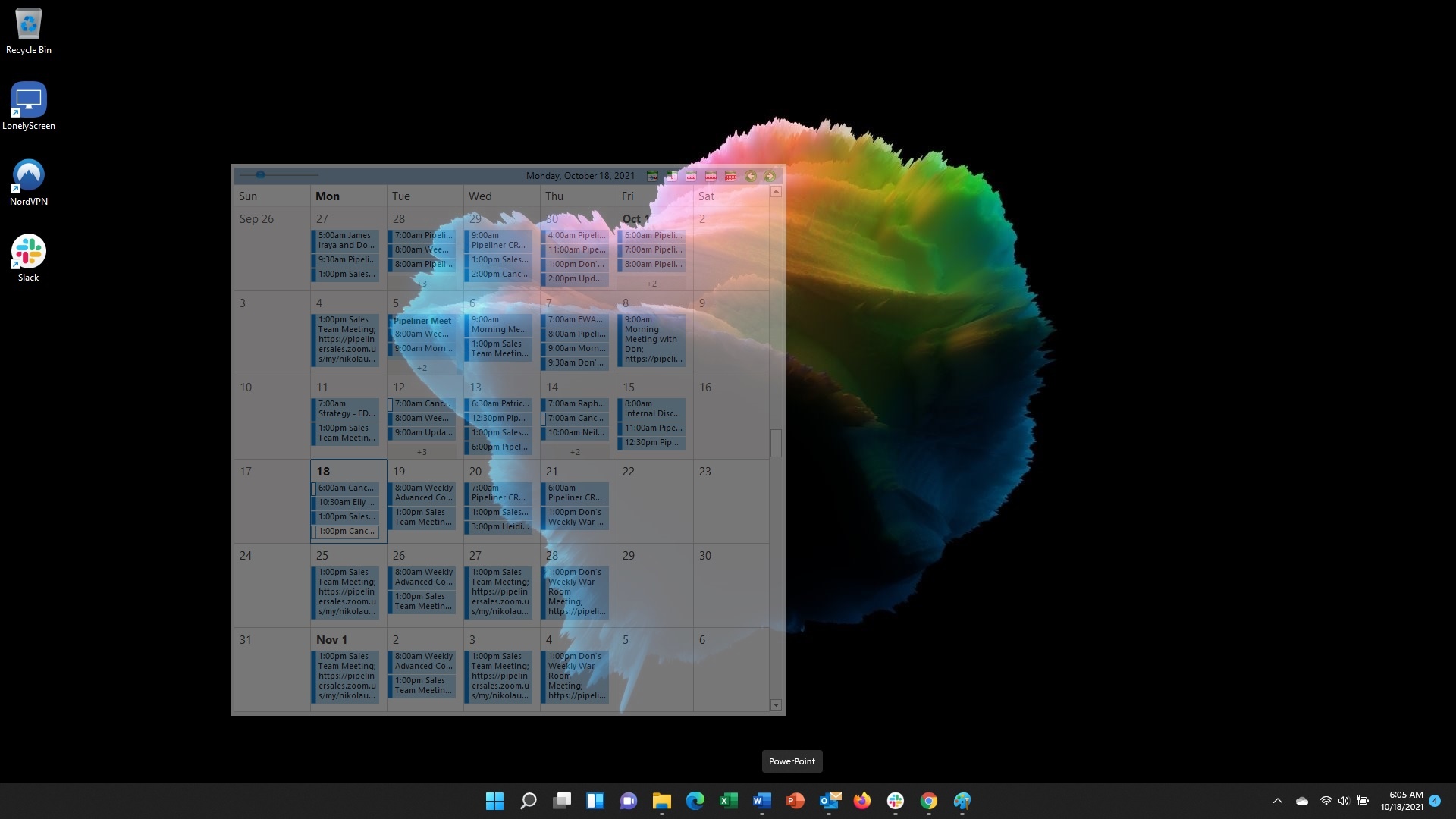1456x819 pixels.
Task: Click the next period right arrow
Action: (770, 176)
